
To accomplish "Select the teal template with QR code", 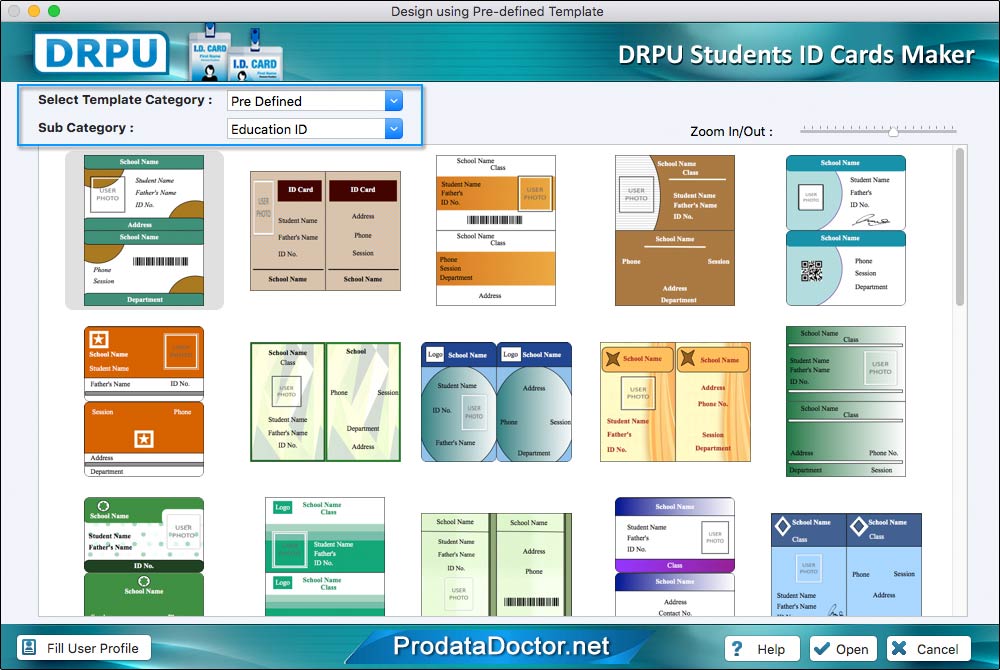I will 846,230.
